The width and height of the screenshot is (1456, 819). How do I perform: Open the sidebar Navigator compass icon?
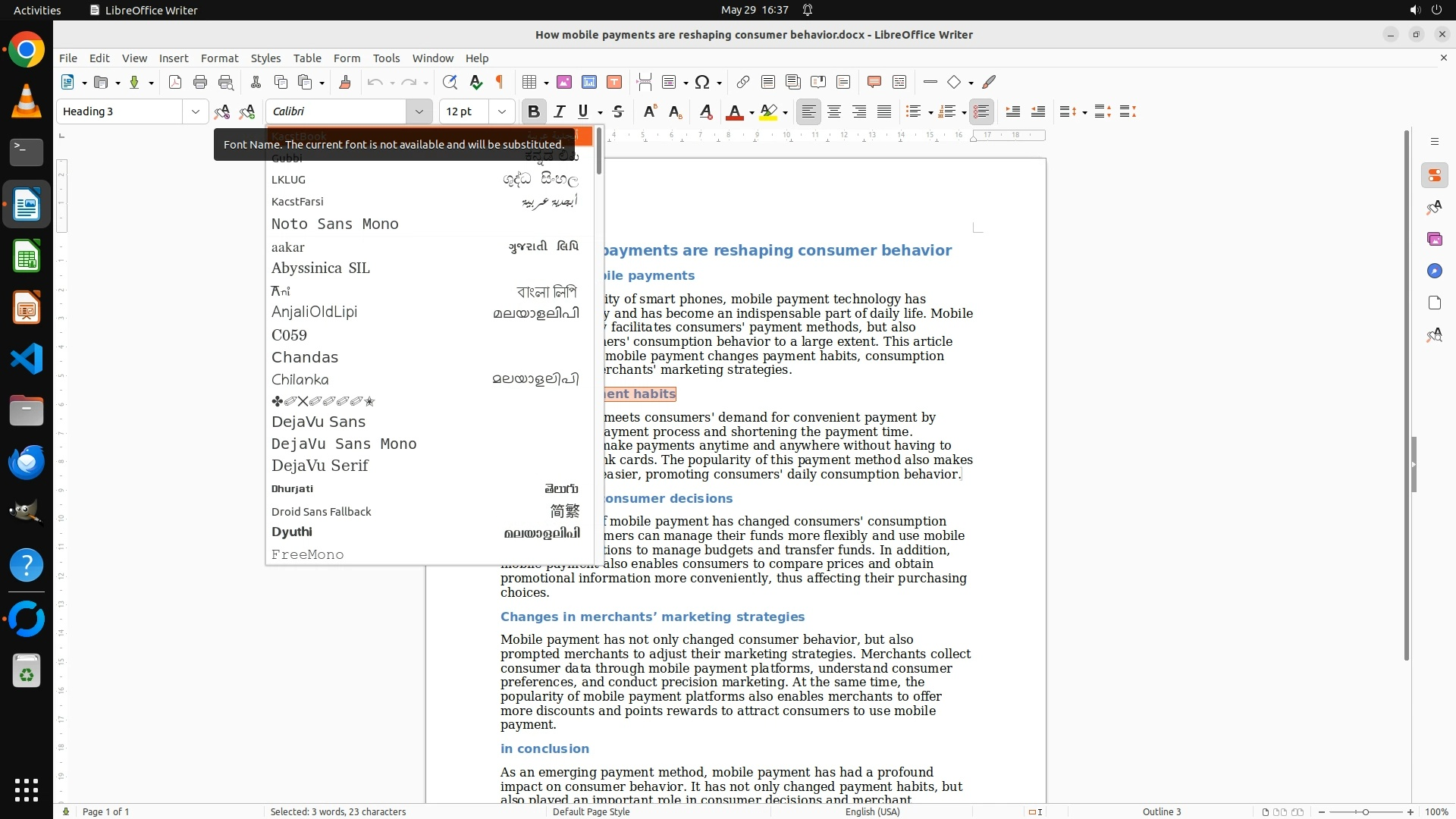pos(1434,271)
